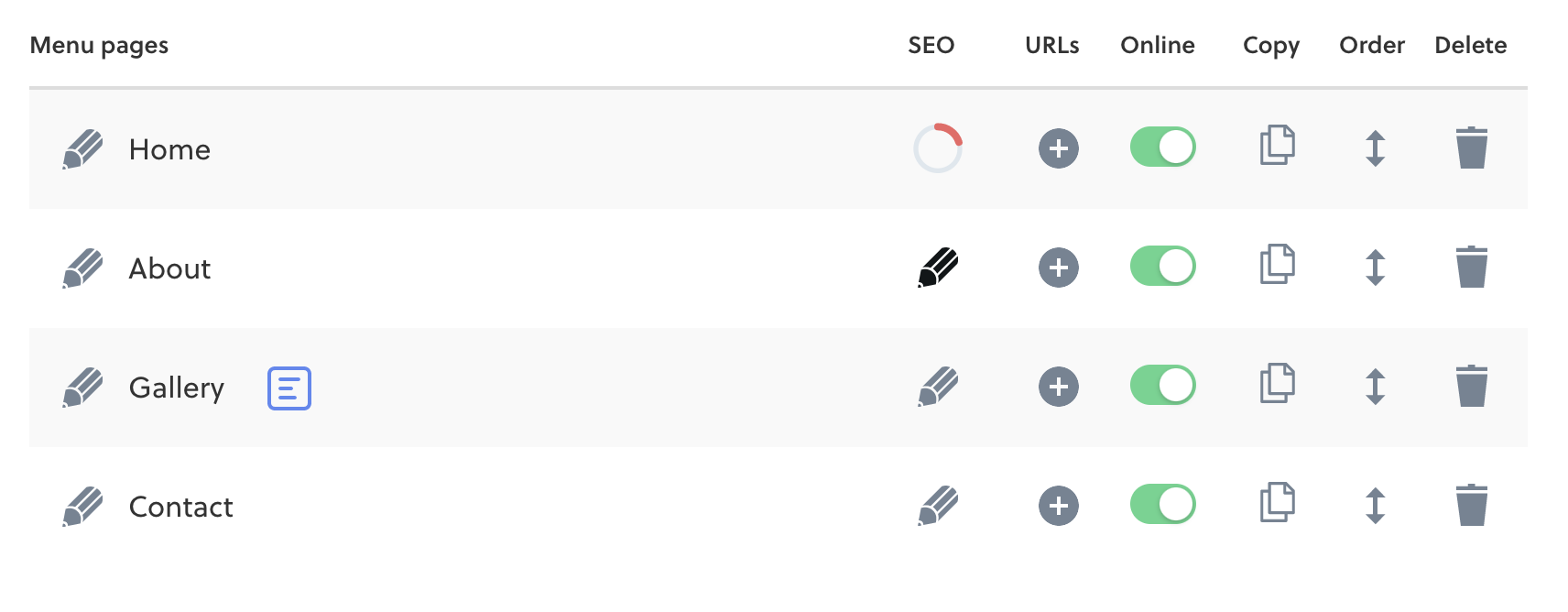
Task: Disable the Contact page online toggle
Action: pos(1163,504)
